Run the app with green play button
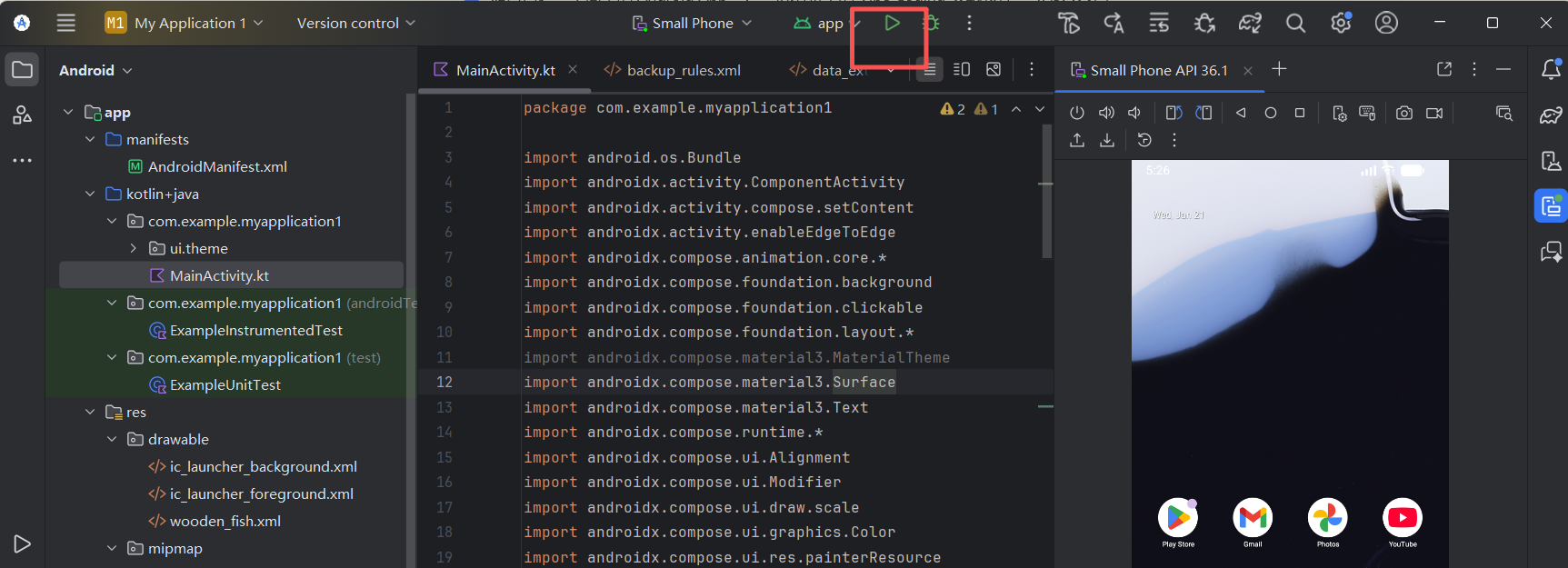 (892, 24)
